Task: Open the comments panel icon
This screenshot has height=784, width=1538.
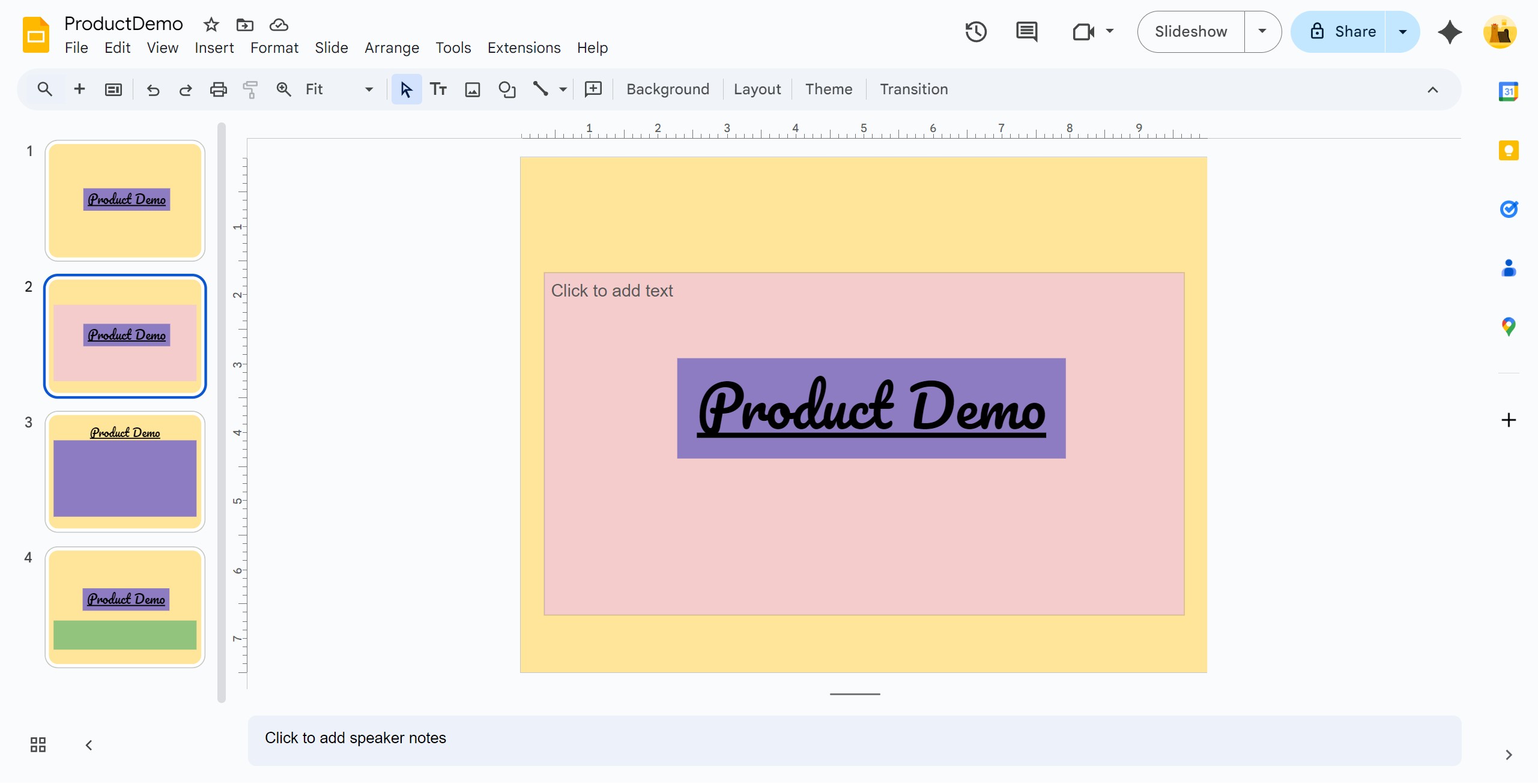Action: (1026, 31)
